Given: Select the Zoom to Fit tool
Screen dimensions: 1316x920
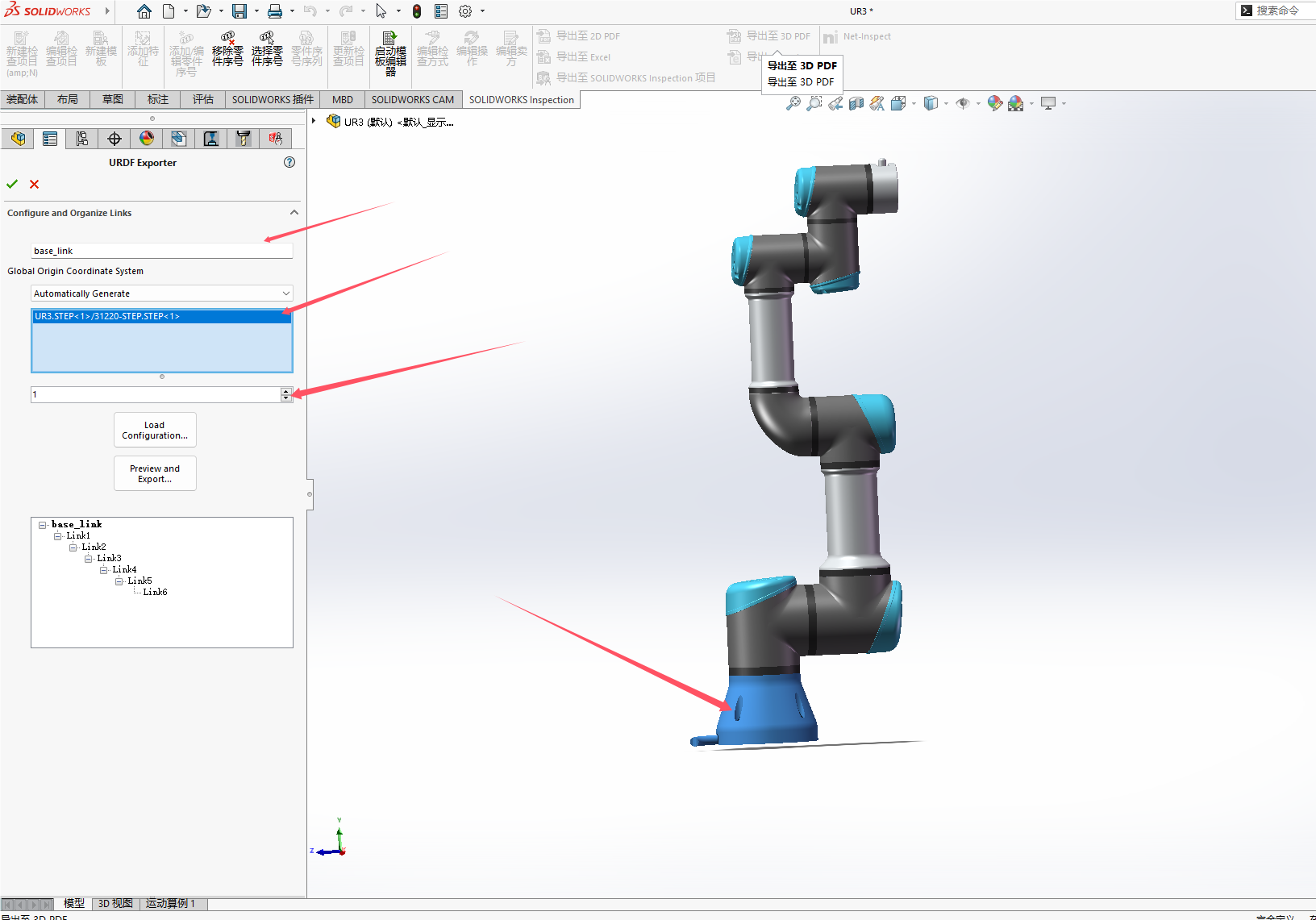Looking at the screenshot, I should point(793,103).
